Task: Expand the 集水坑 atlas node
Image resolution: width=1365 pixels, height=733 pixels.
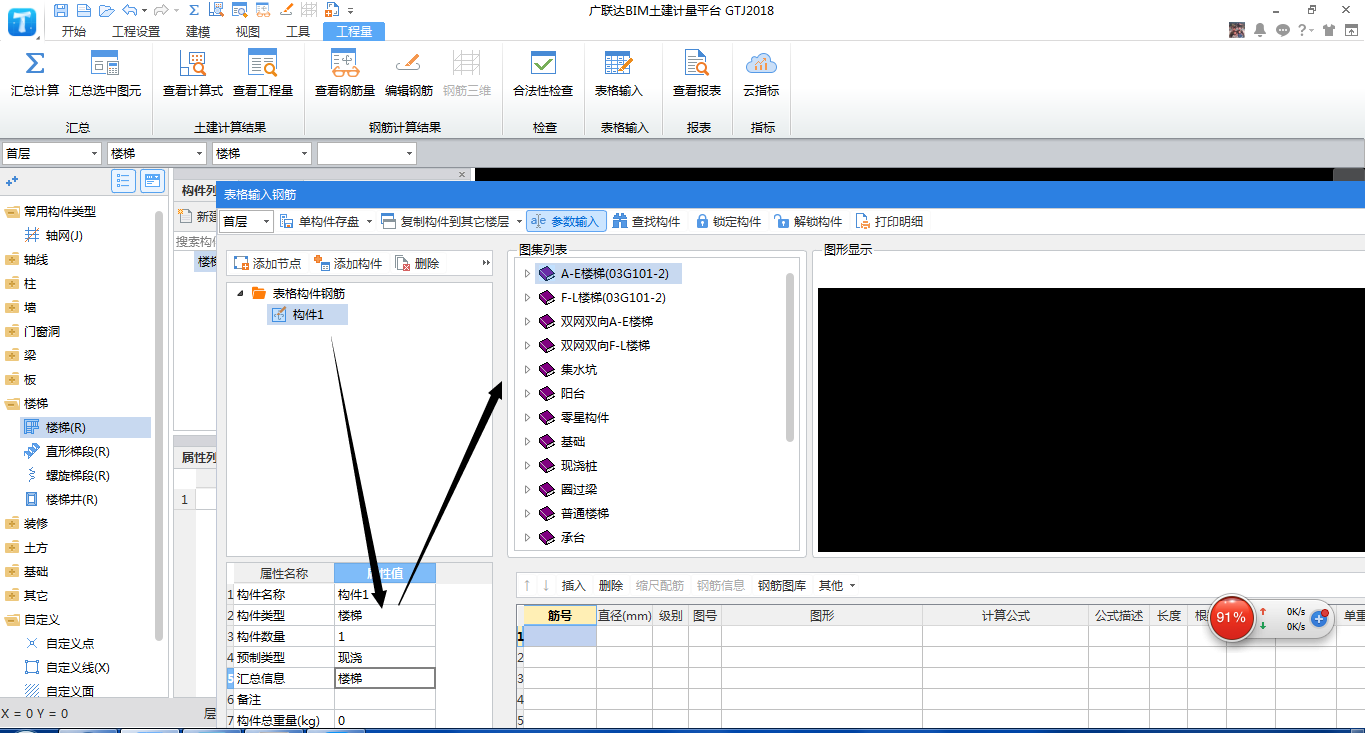Action: [527, 369]
